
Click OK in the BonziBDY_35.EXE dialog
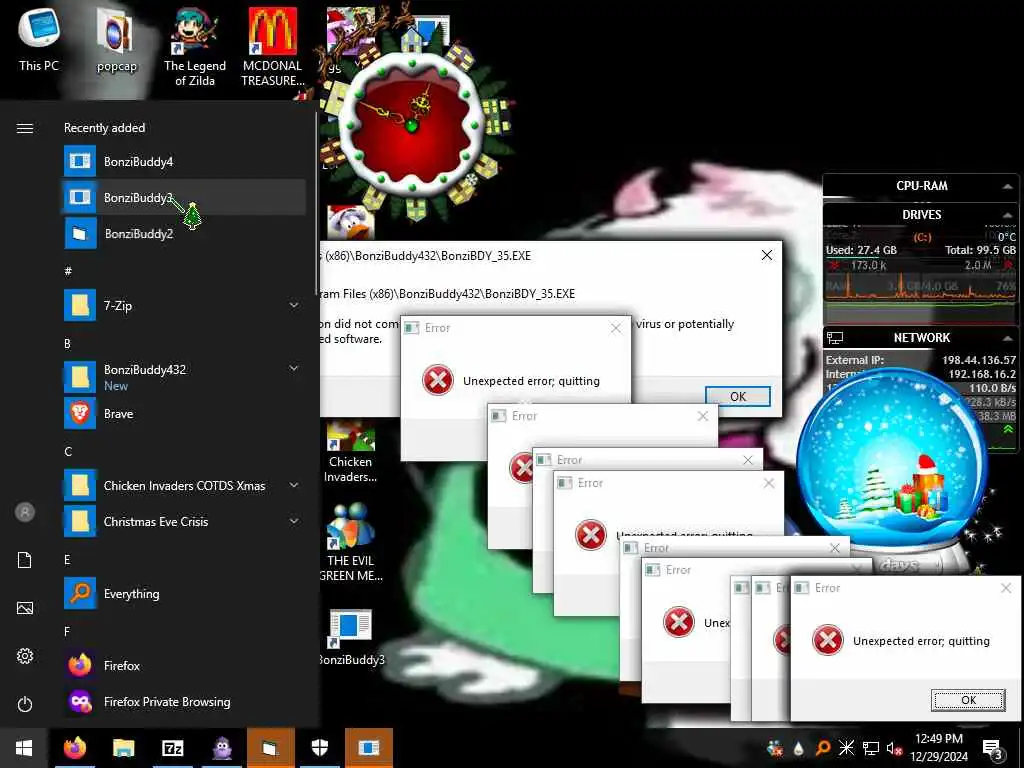tap(738, 396)
